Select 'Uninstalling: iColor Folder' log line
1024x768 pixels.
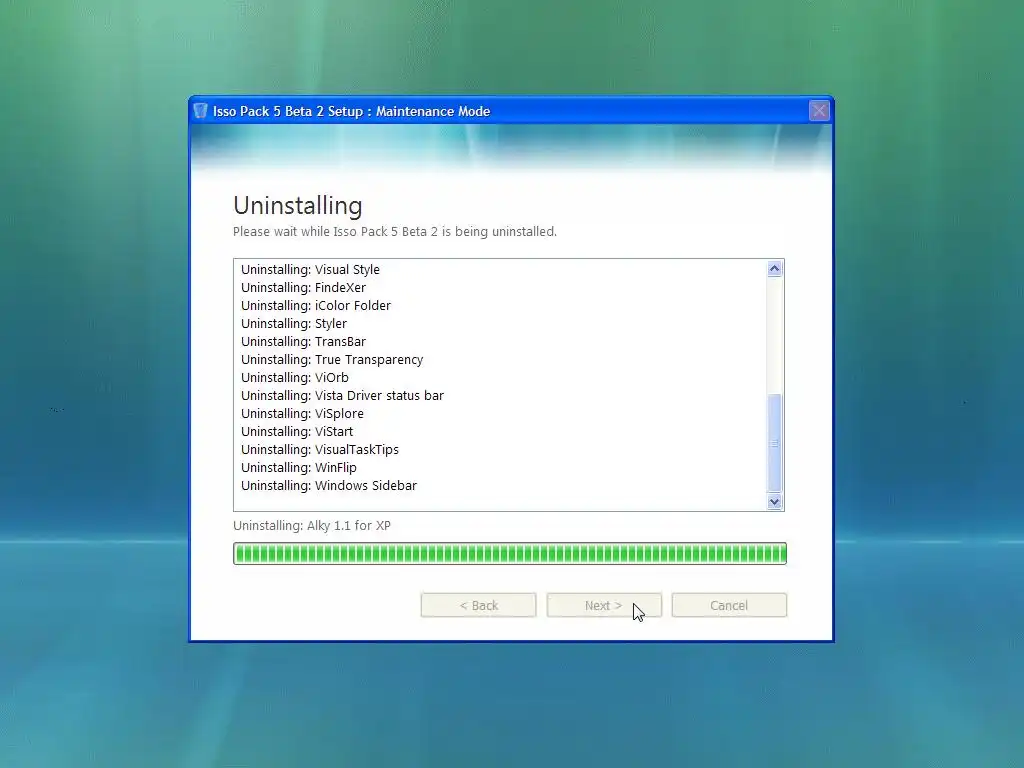pyautogui.click(x=316, y=306)
